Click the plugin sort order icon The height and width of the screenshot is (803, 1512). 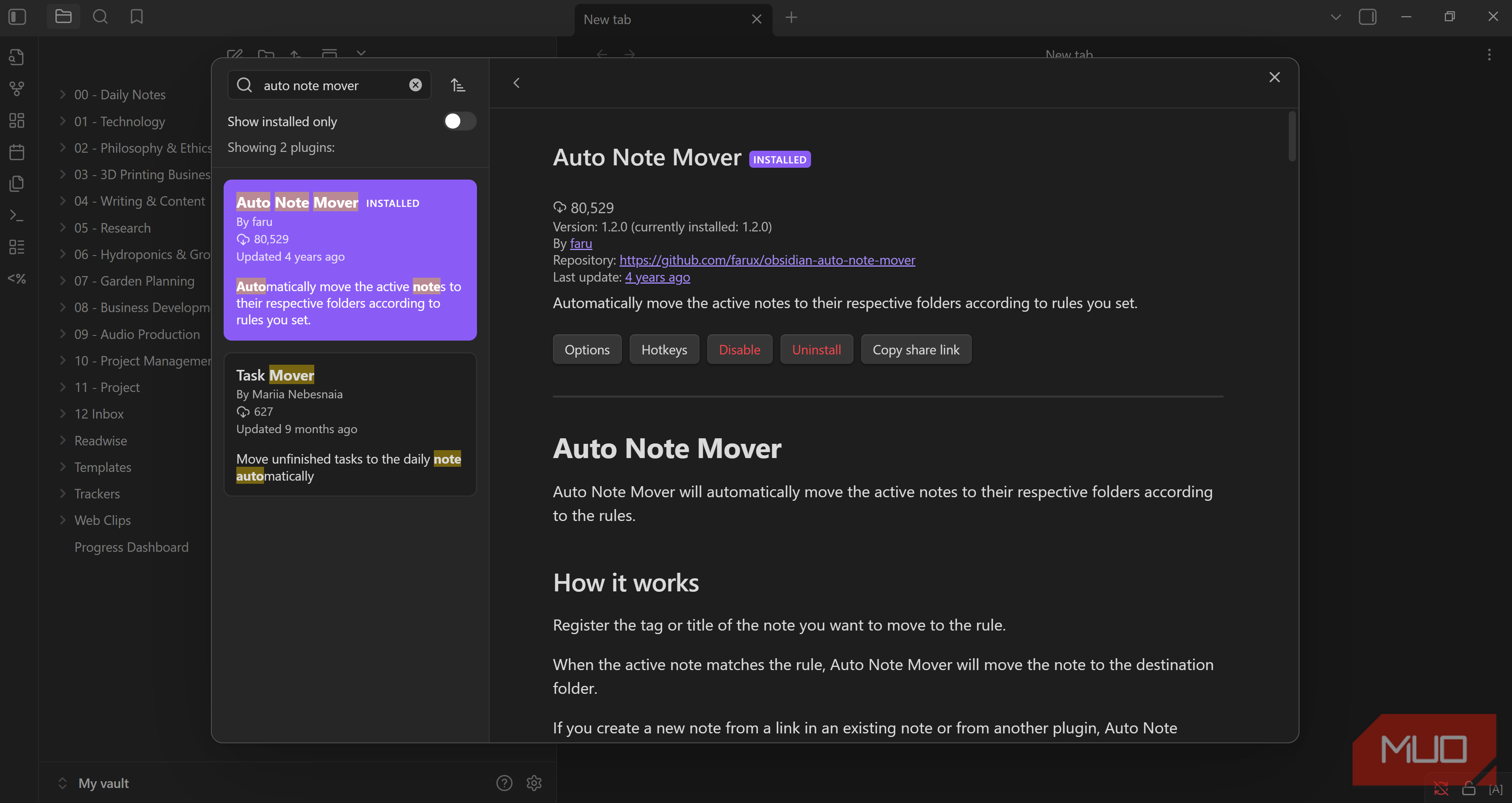click(x=458, y=85)
